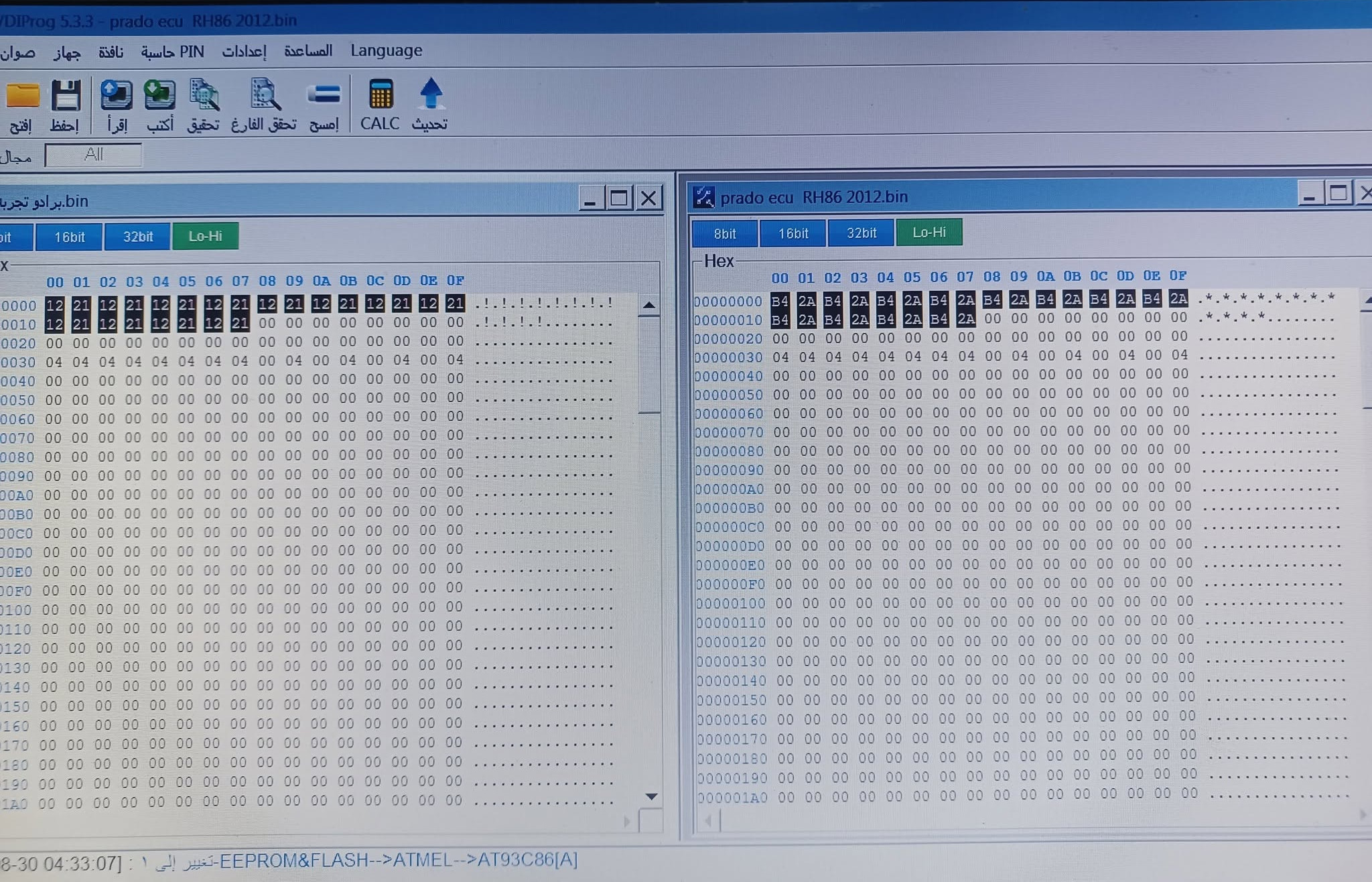Toggle 16bit view in left bin window

pos(69,237)
